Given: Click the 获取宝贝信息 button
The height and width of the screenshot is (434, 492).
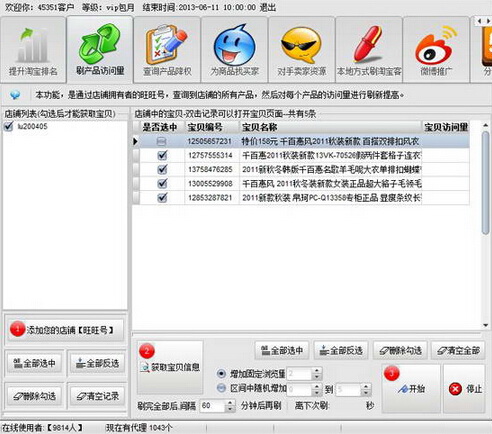Looking at the screenshot, I should point(170,367).
